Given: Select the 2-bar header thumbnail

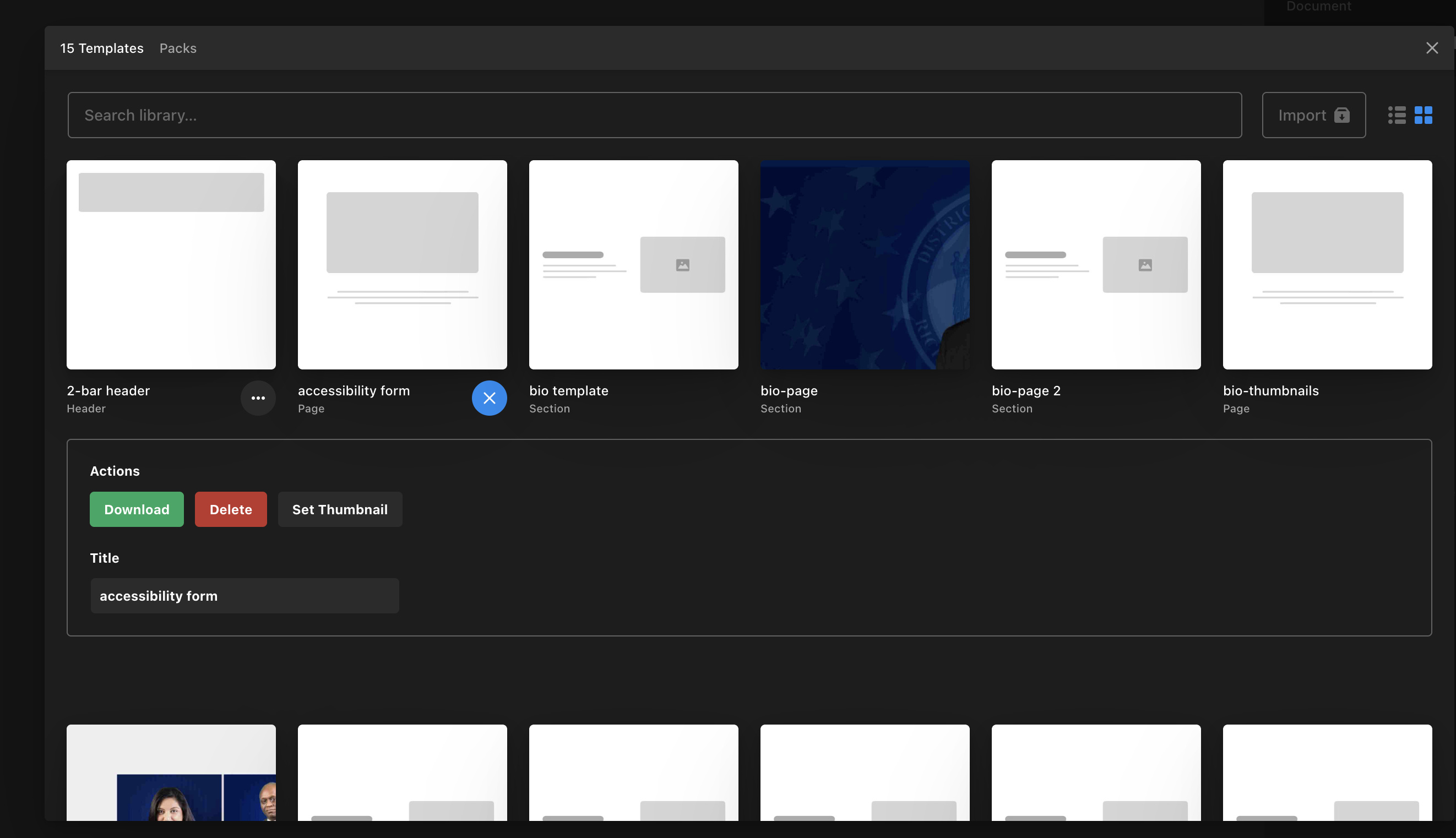Looking at the screenshot, I should pyautogui.click(x=171, y=265).
